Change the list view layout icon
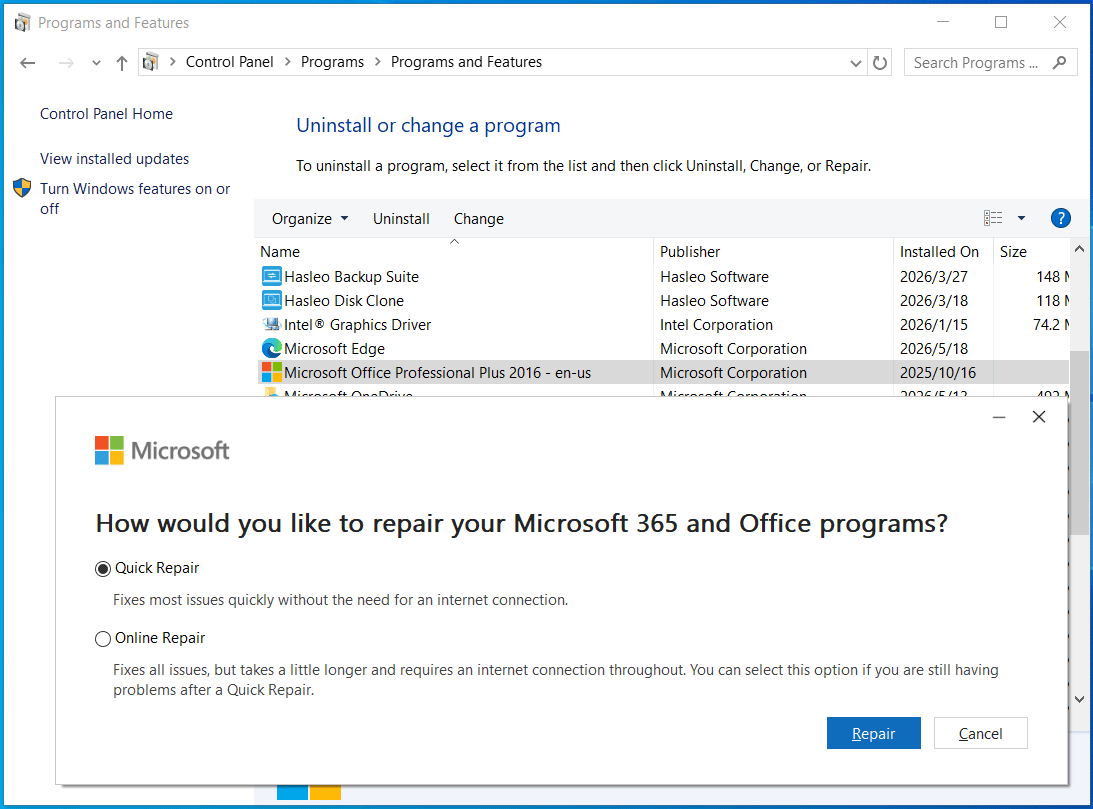1093x809 pixels. coord(993,218)
